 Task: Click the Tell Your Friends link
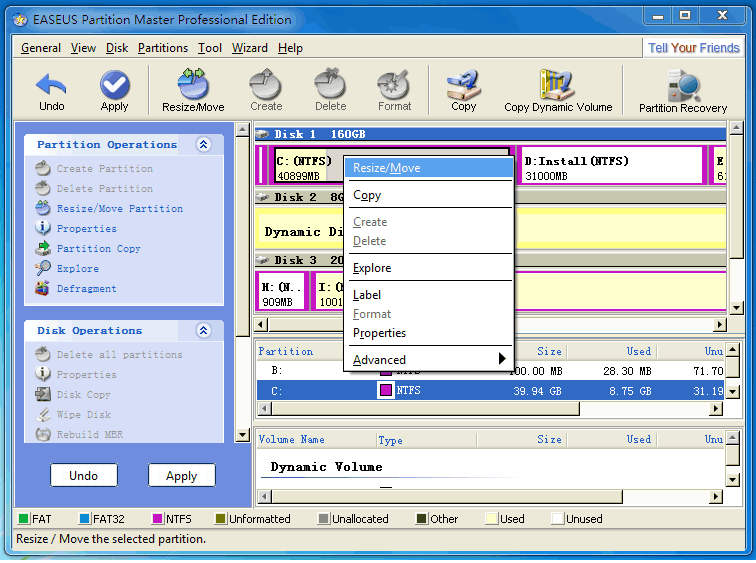pyautogui.click(x=693, y=48)
